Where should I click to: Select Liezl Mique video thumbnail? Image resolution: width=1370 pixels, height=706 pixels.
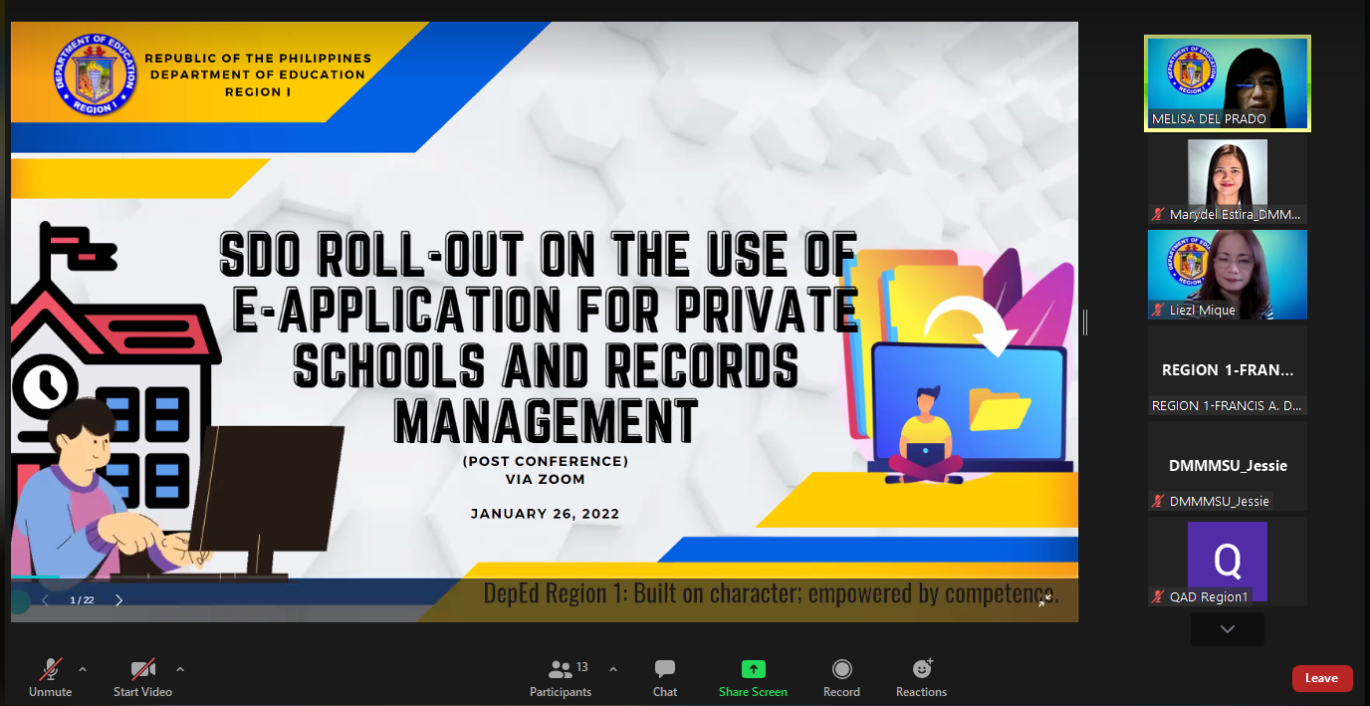coord(1228,275)
